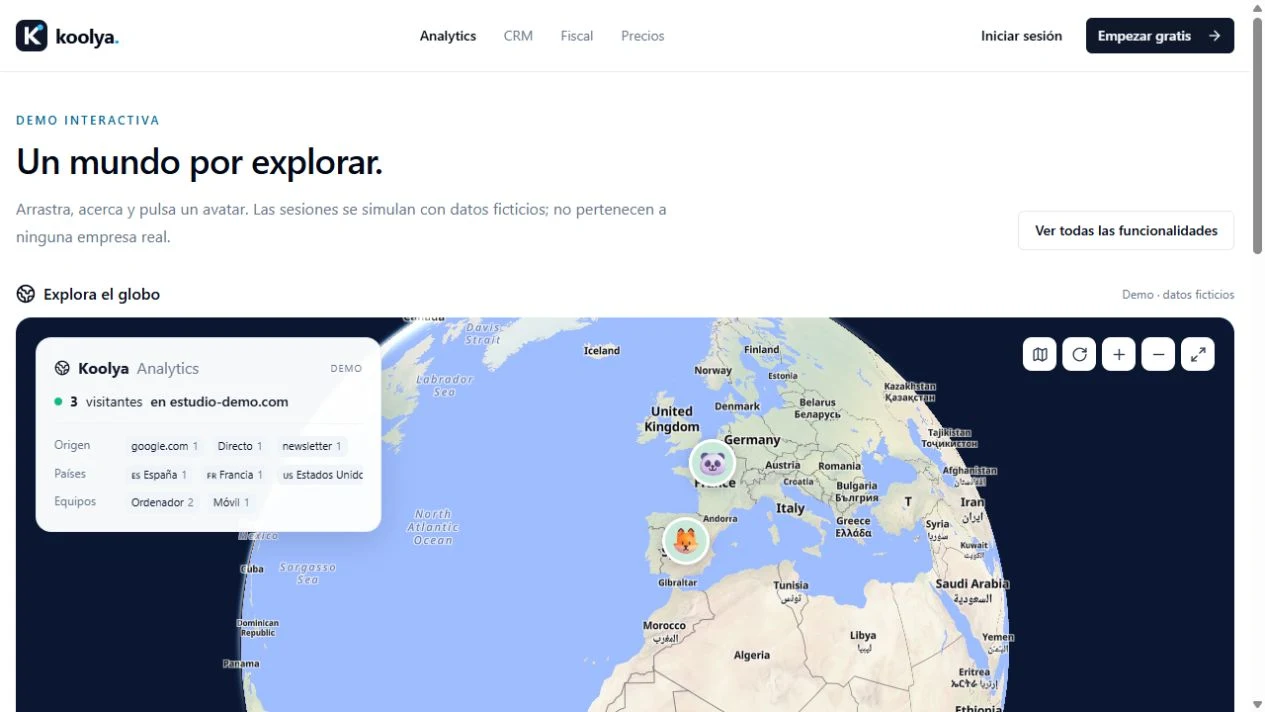Select the panda avatar over France
Image resolution: width=1265 pixels, height=712 pixels.
712,463
